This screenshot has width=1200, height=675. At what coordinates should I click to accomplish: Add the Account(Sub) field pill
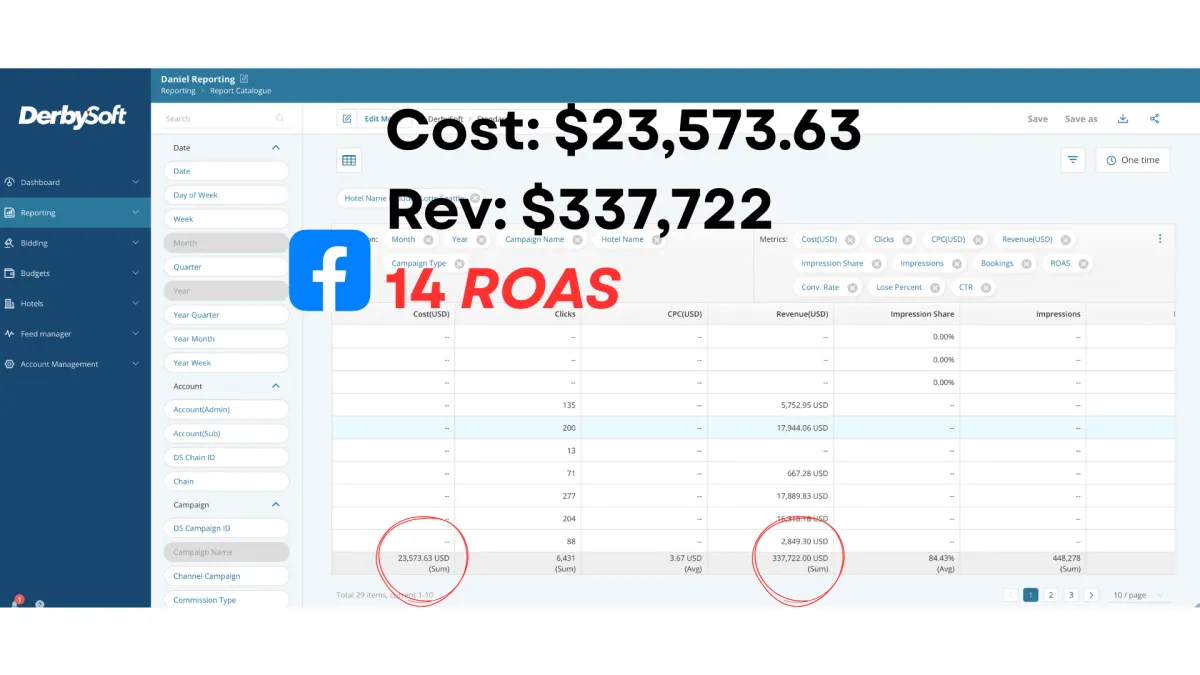click(226, 434)
